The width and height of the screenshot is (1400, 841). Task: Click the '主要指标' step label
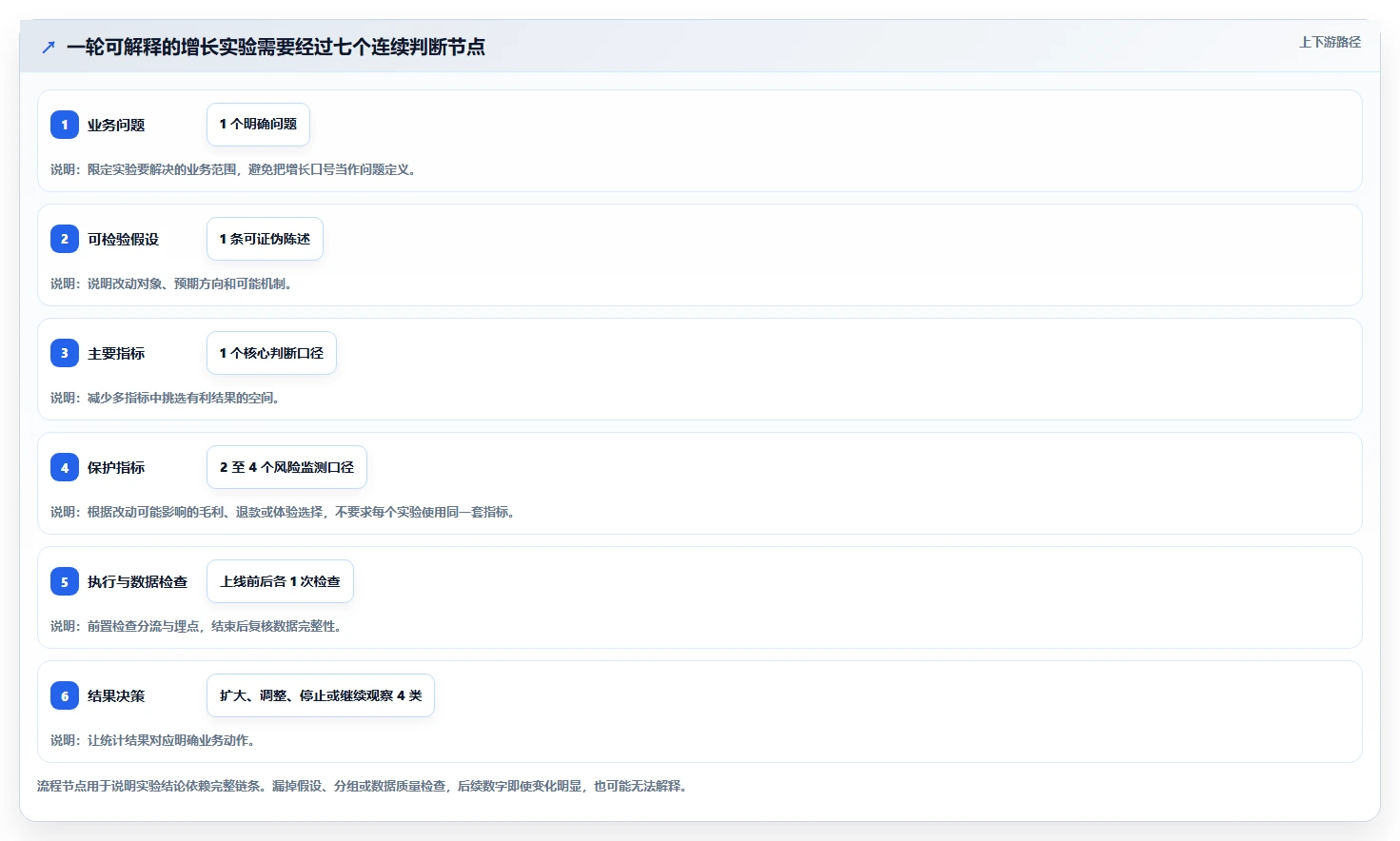[x=116, y=353]
